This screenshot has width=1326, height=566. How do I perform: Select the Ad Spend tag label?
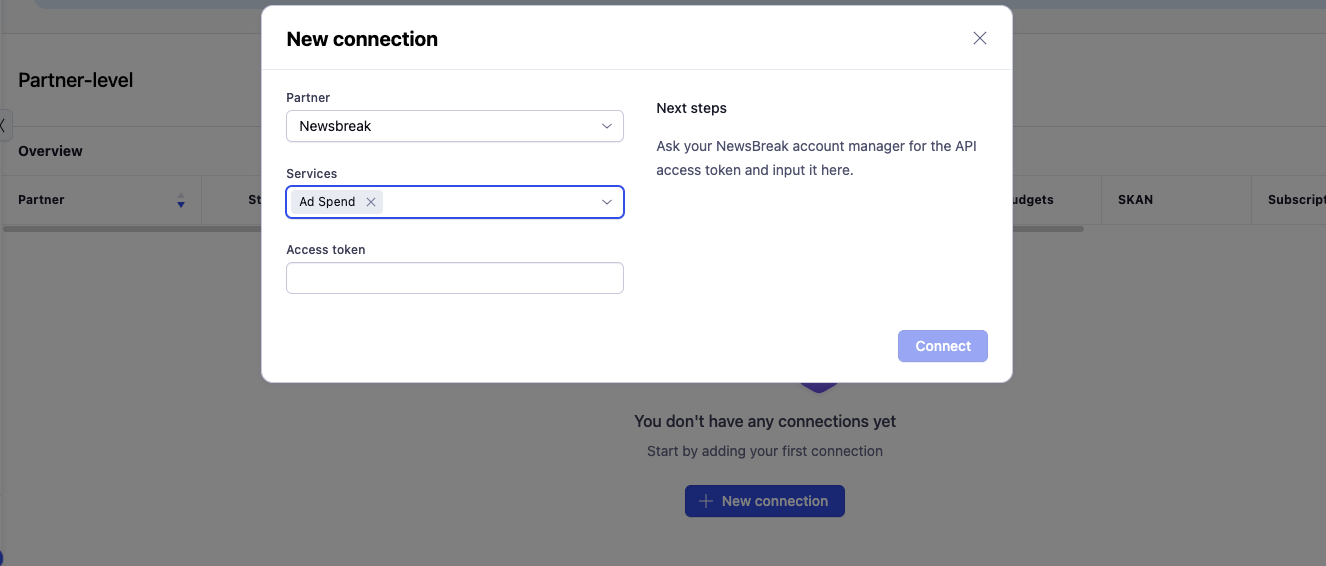click(327, 202)
